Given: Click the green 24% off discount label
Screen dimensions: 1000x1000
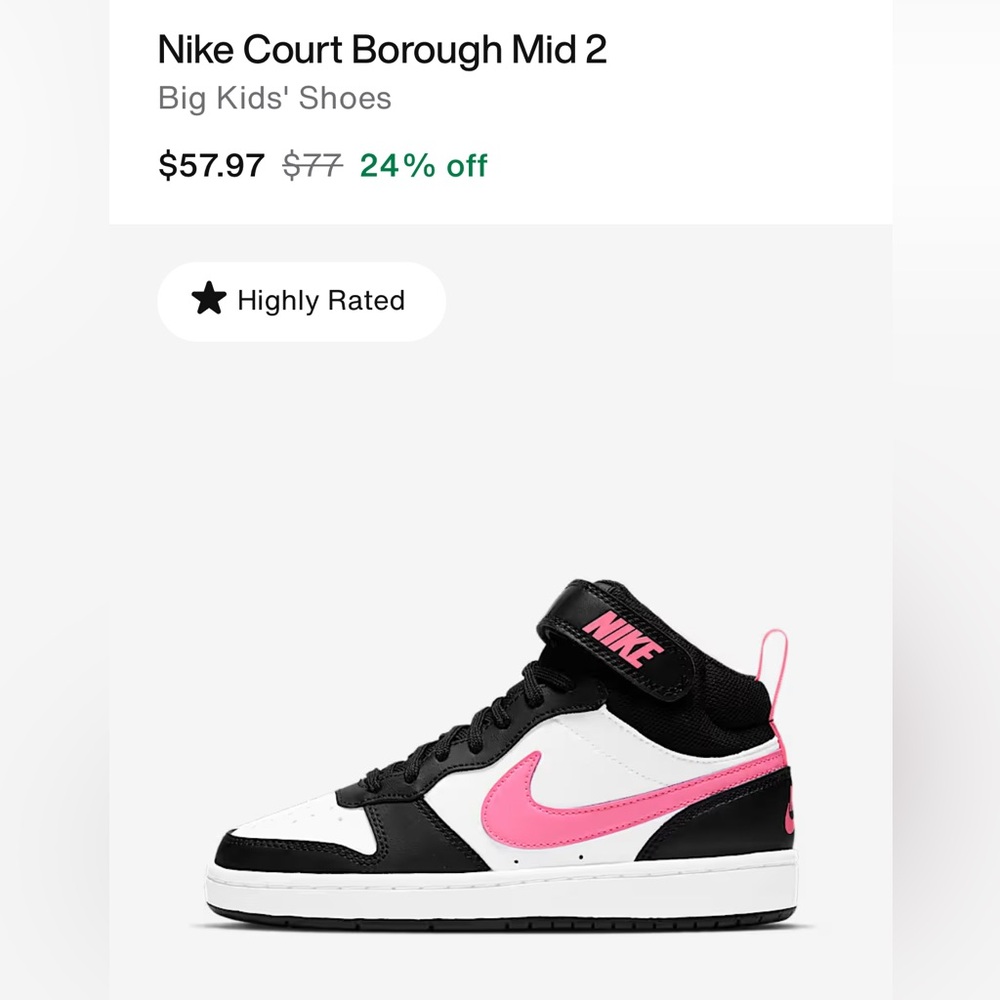Looking at the screenshot, I should 420,165.
